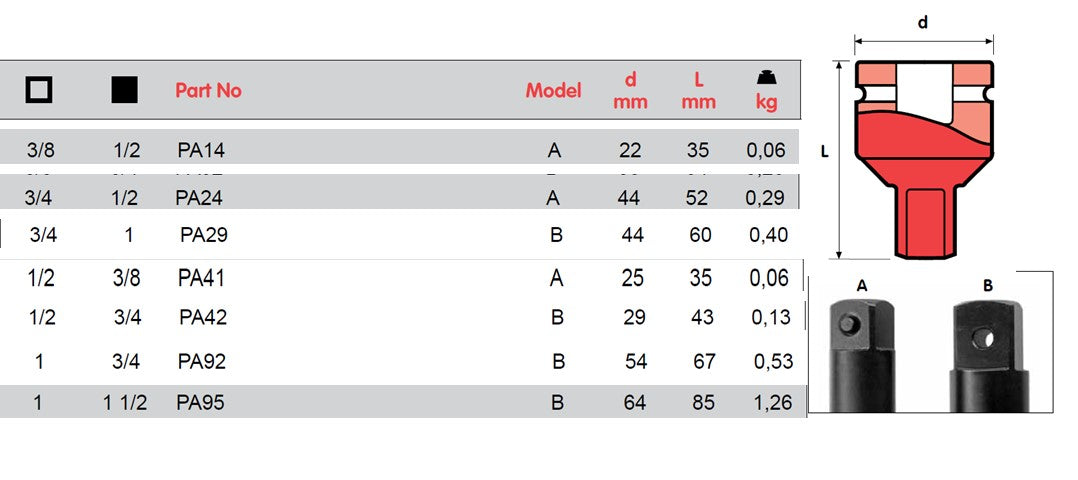This screenshot has height=480, width=1078.
Task: Select the PA29 part number
Action: point(205,235)
